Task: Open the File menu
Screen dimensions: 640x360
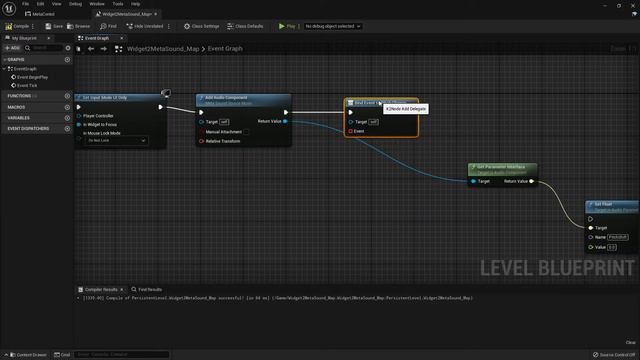Action: (25, 4)
